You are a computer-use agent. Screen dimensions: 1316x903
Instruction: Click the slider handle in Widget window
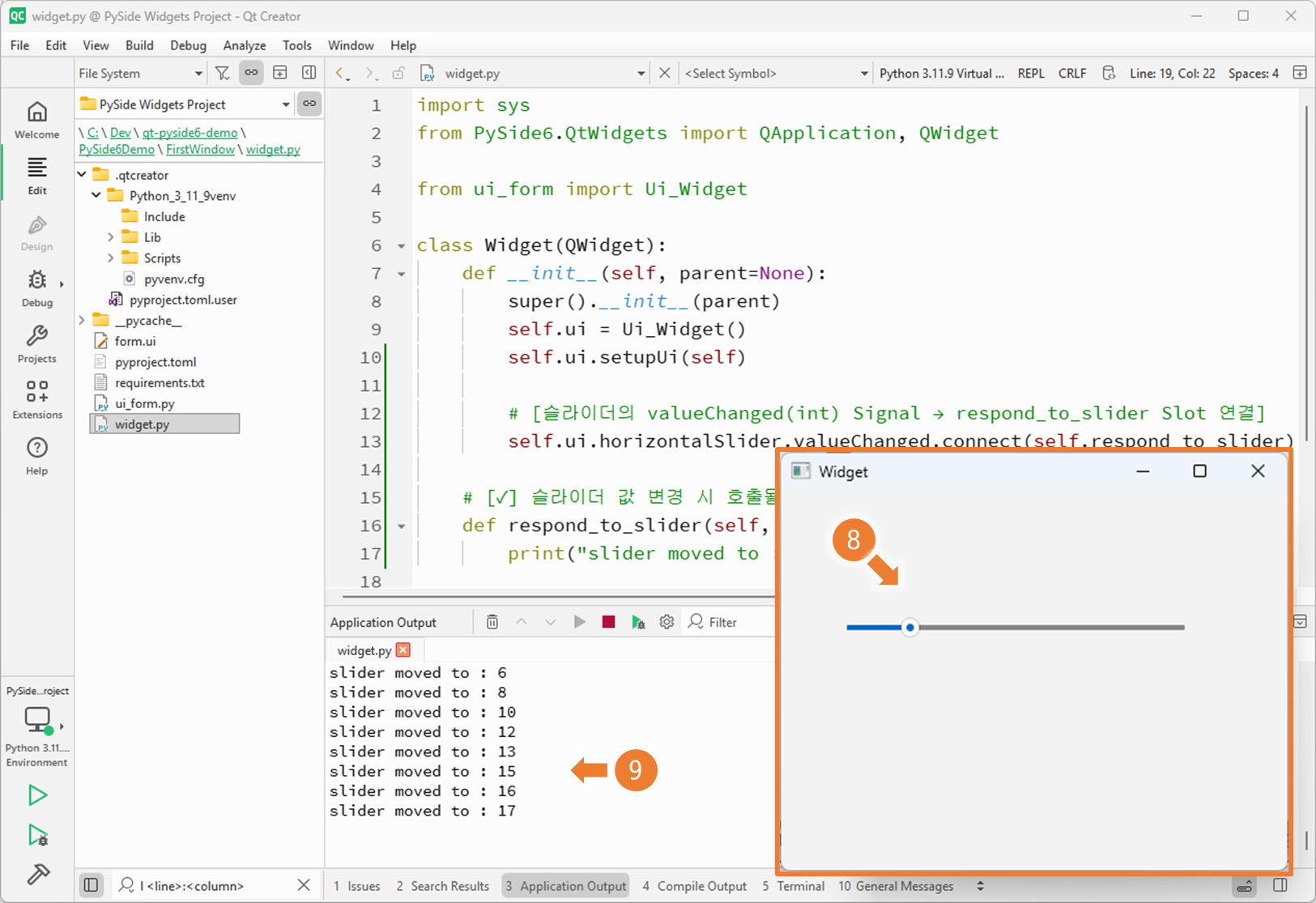pos(910,627)
